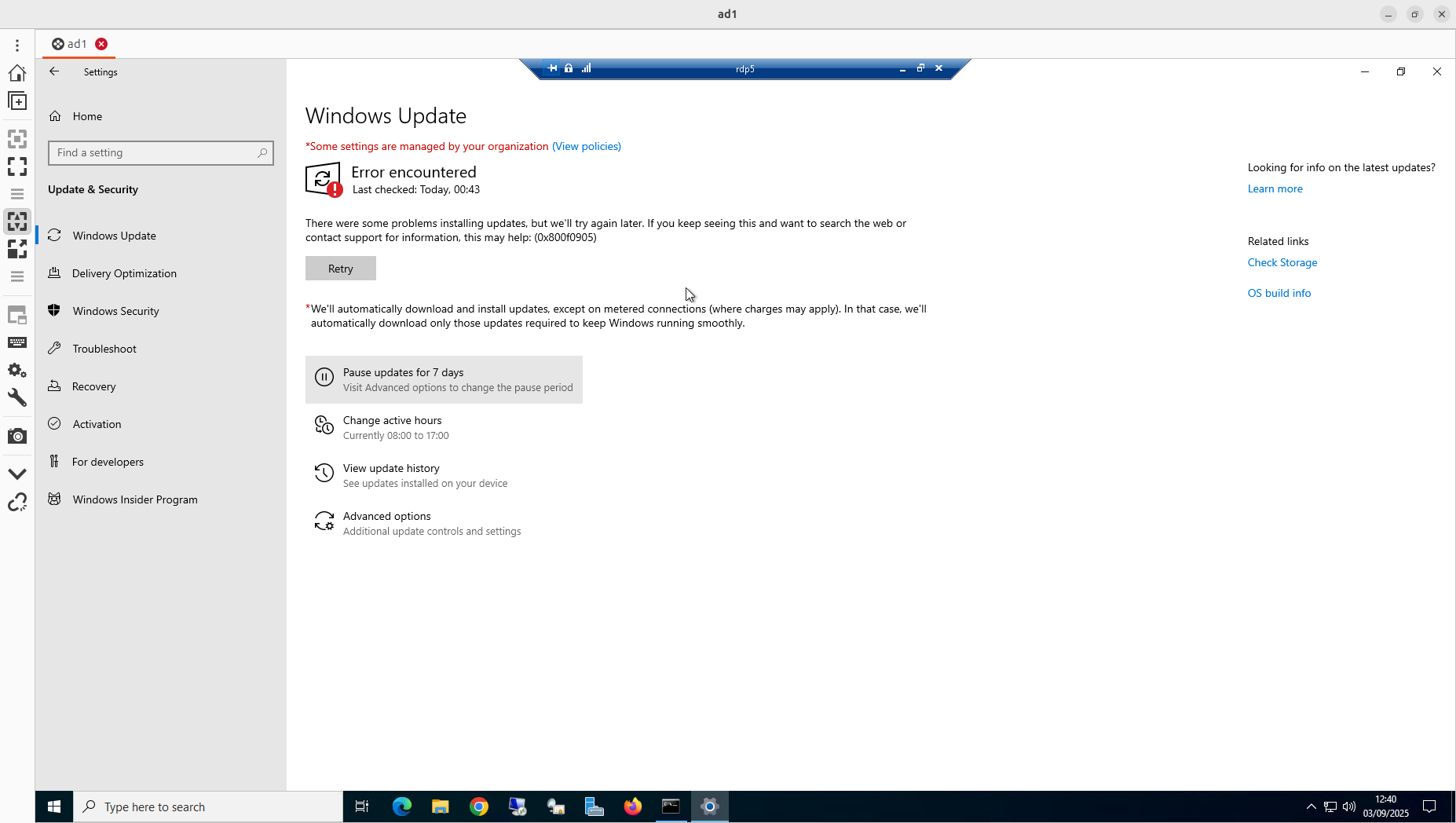This screenshot has width=1456, height=823.
Task: Open the virtual keyboard icon in left sidebar
Action: click(x=17, y=342)
